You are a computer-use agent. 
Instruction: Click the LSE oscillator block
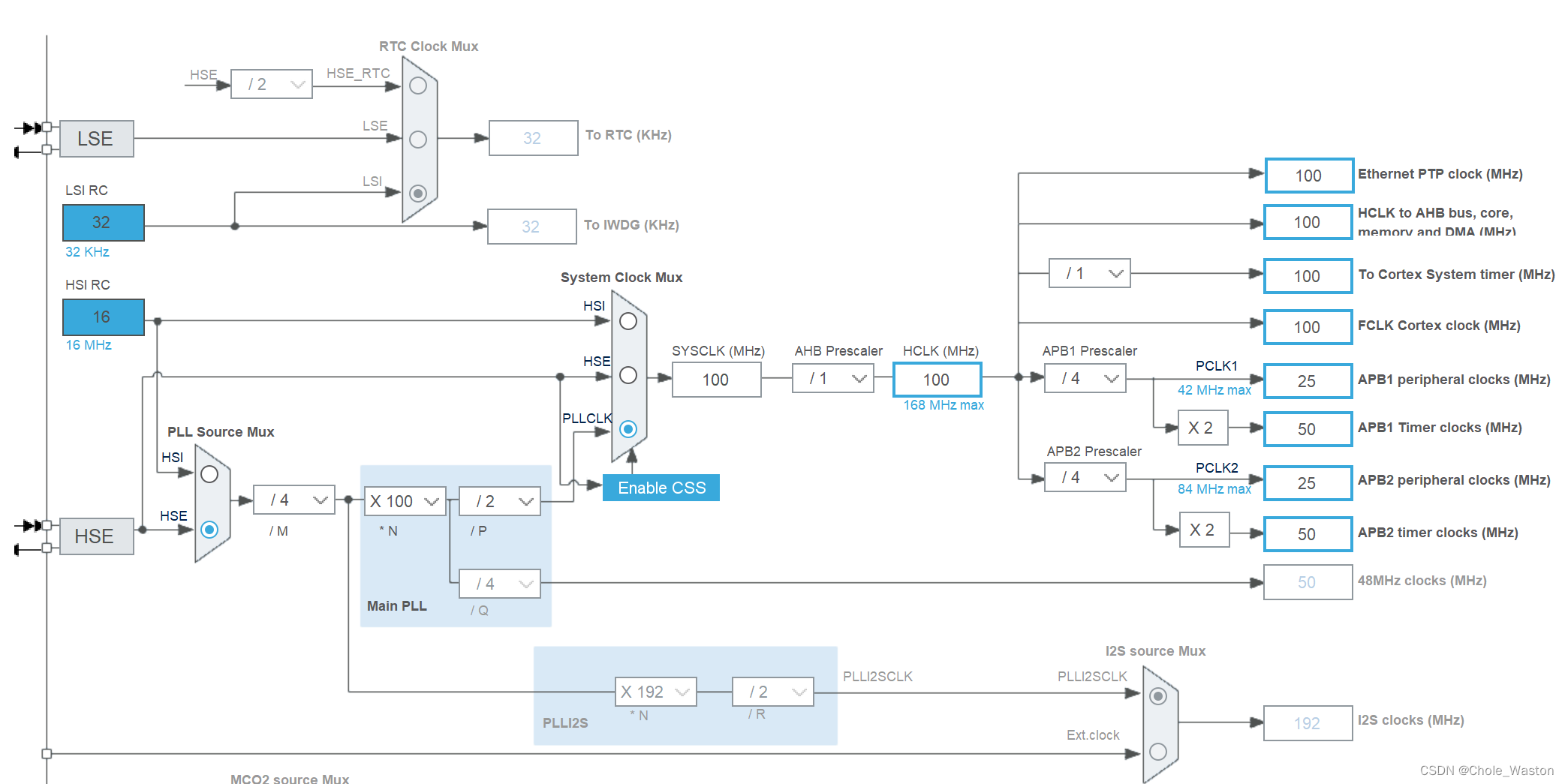(x=97, y=139)
